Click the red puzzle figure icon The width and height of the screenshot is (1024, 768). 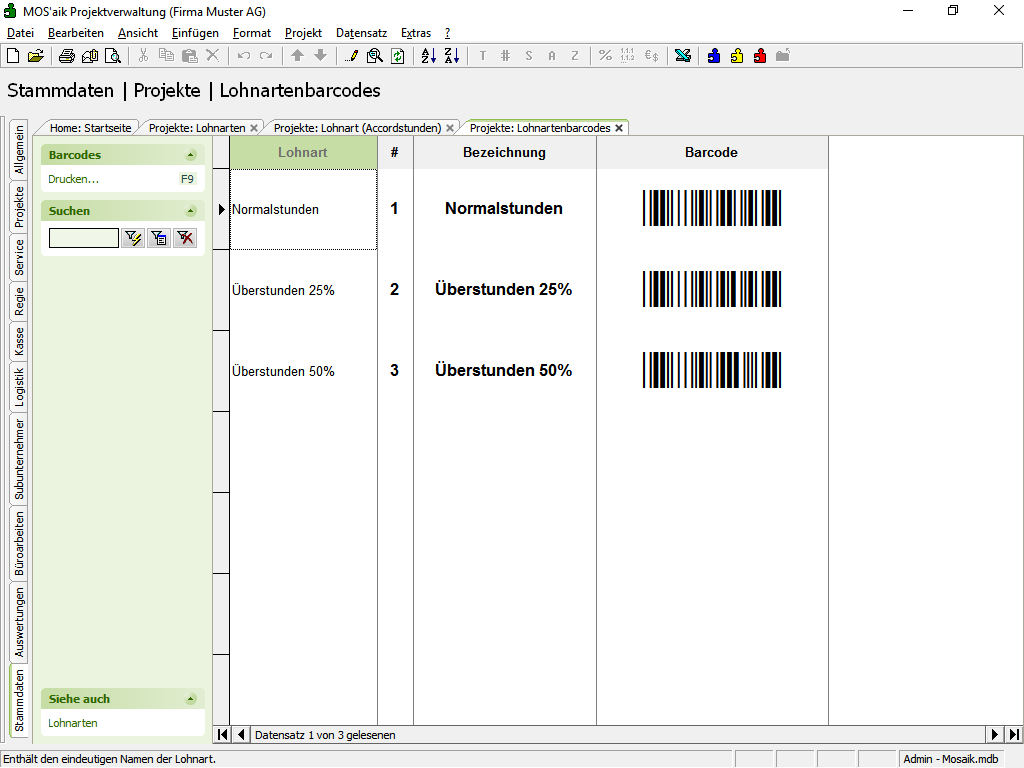(760, 56)
